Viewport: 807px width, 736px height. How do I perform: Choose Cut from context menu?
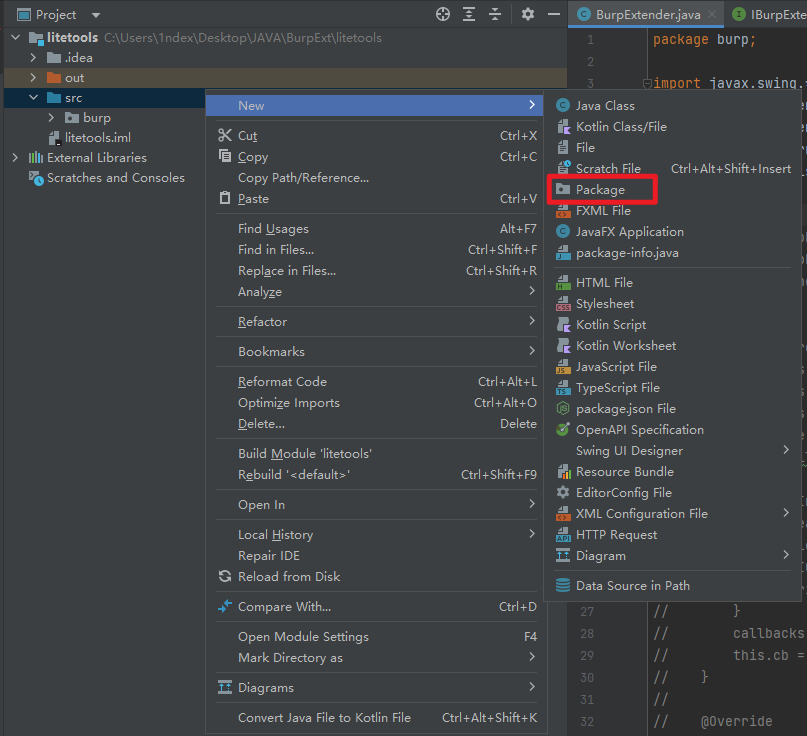pos(377,136)
